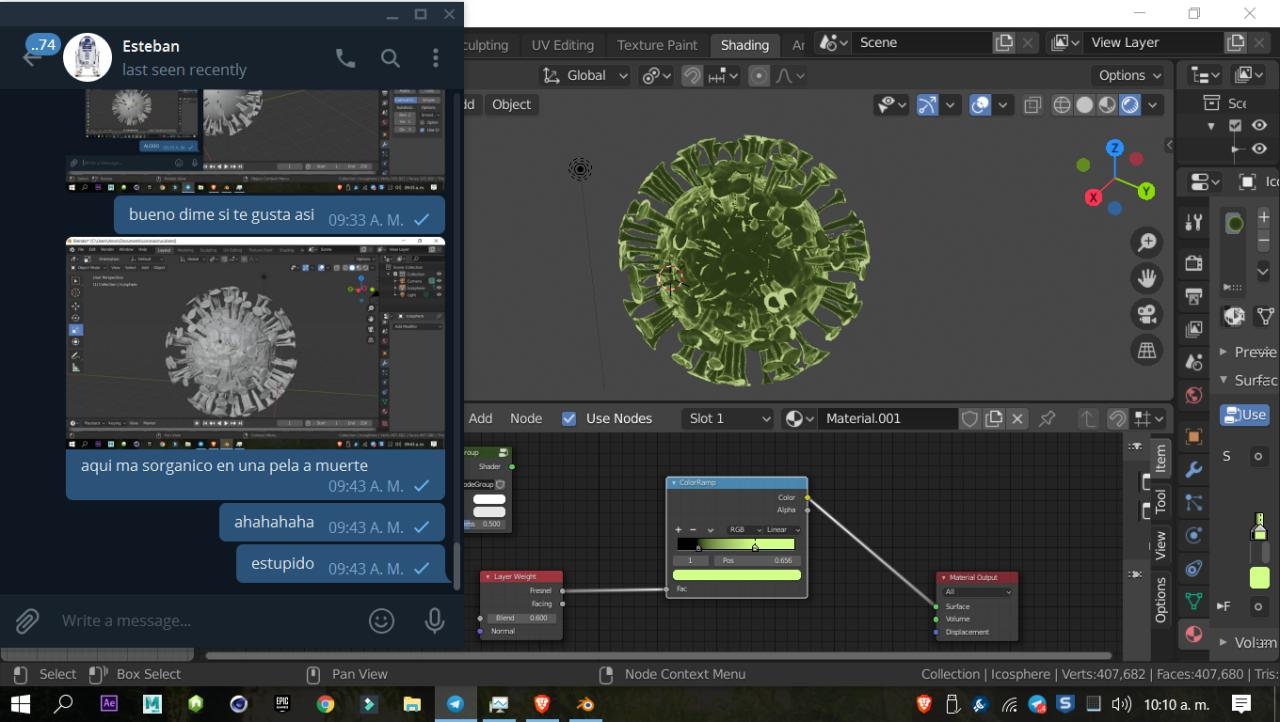Open the Slot 1 material slot dropdown
1280x722 pixels.
[729, 419]
